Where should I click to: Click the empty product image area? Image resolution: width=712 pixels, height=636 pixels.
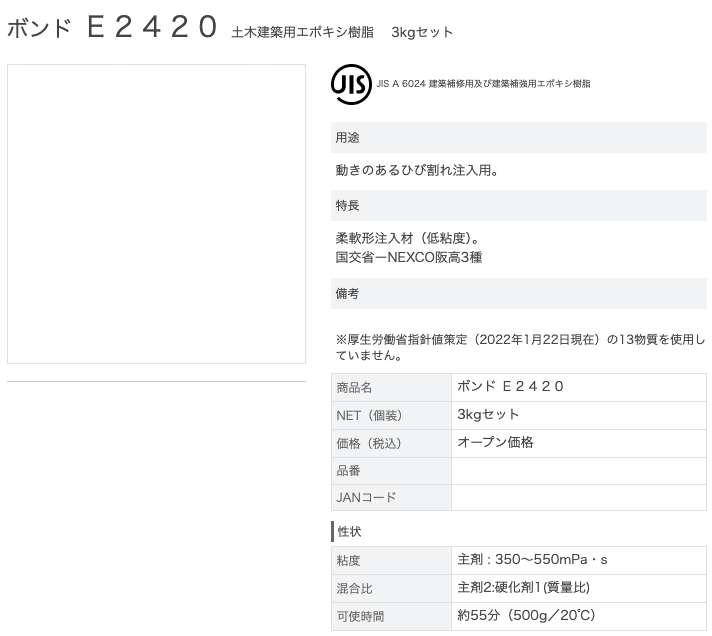(x=156, y=214)
